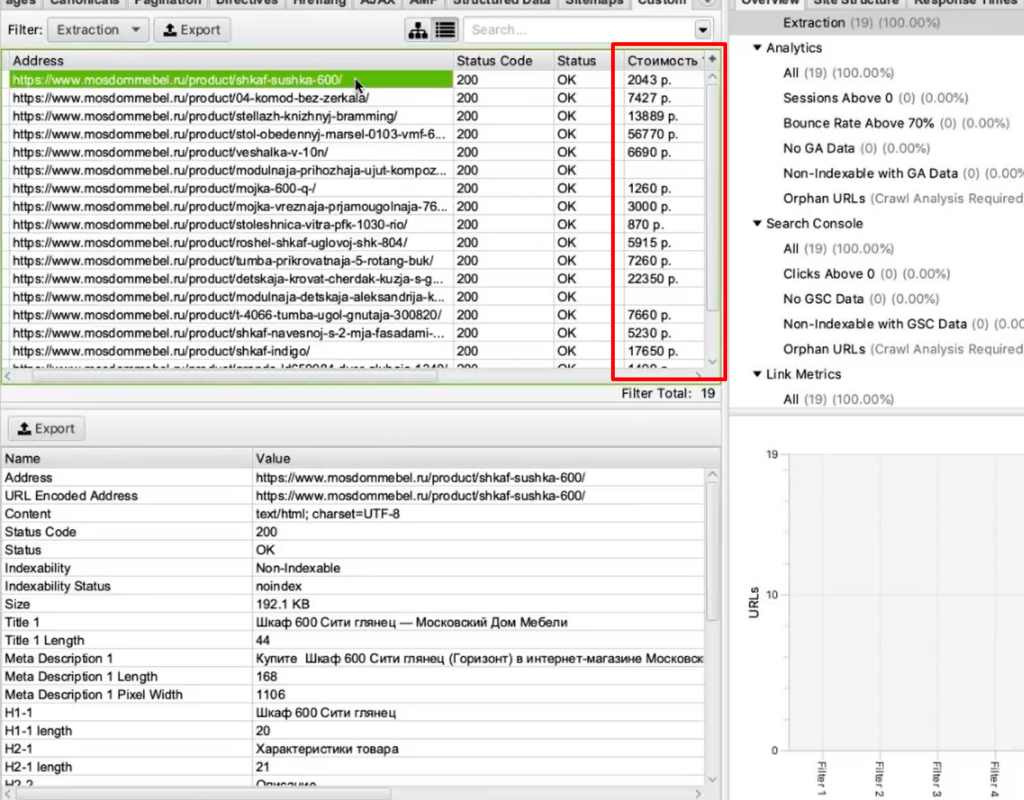Sort by the Address column header
1024x800 pixels.
pyautogui.click(x=230, y=61)
